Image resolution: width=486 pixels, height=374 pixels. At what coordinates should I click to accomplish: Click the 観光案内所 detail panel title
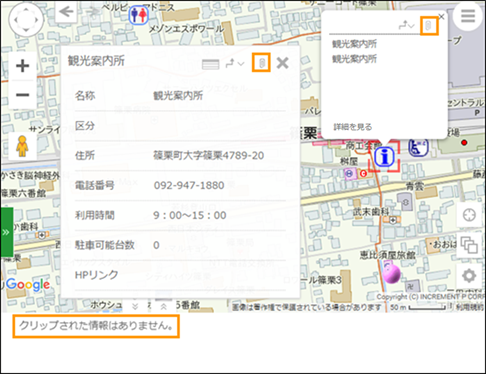pos(96,61)
